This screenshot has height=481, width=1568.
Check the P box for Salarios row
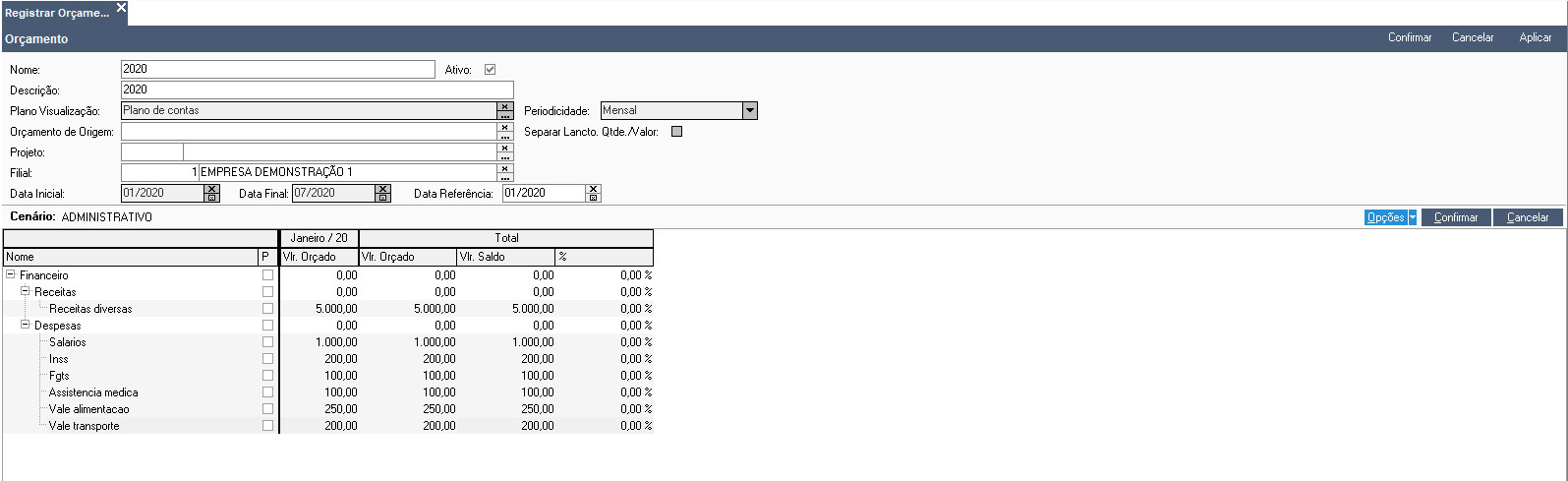click(x=267, y=342)
